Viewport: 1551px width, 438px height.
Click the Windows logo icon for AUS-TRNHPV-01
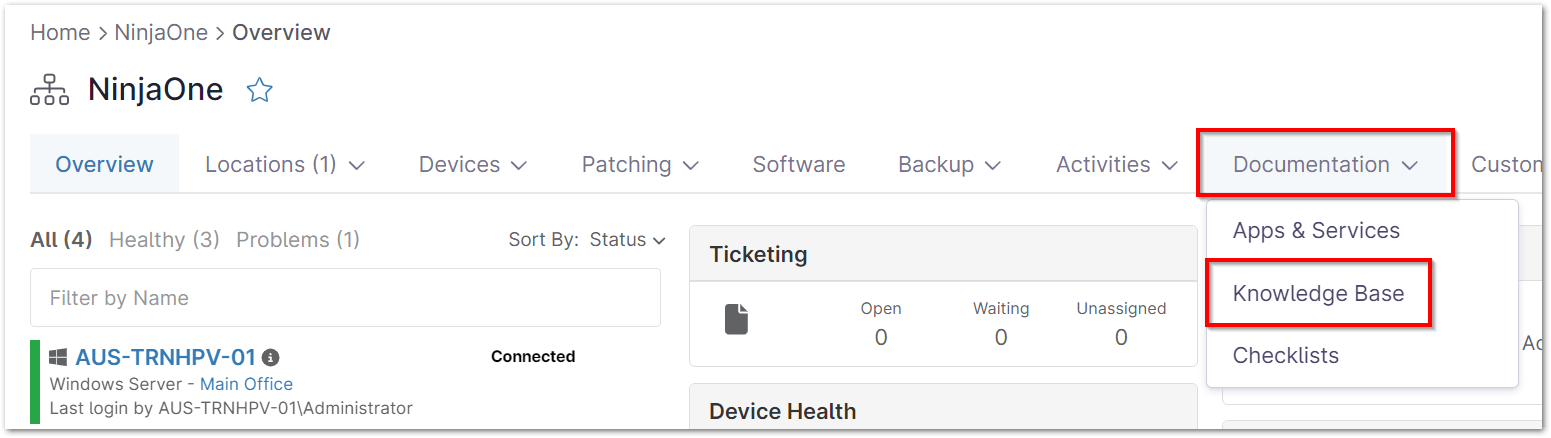(x=58, y=357)
